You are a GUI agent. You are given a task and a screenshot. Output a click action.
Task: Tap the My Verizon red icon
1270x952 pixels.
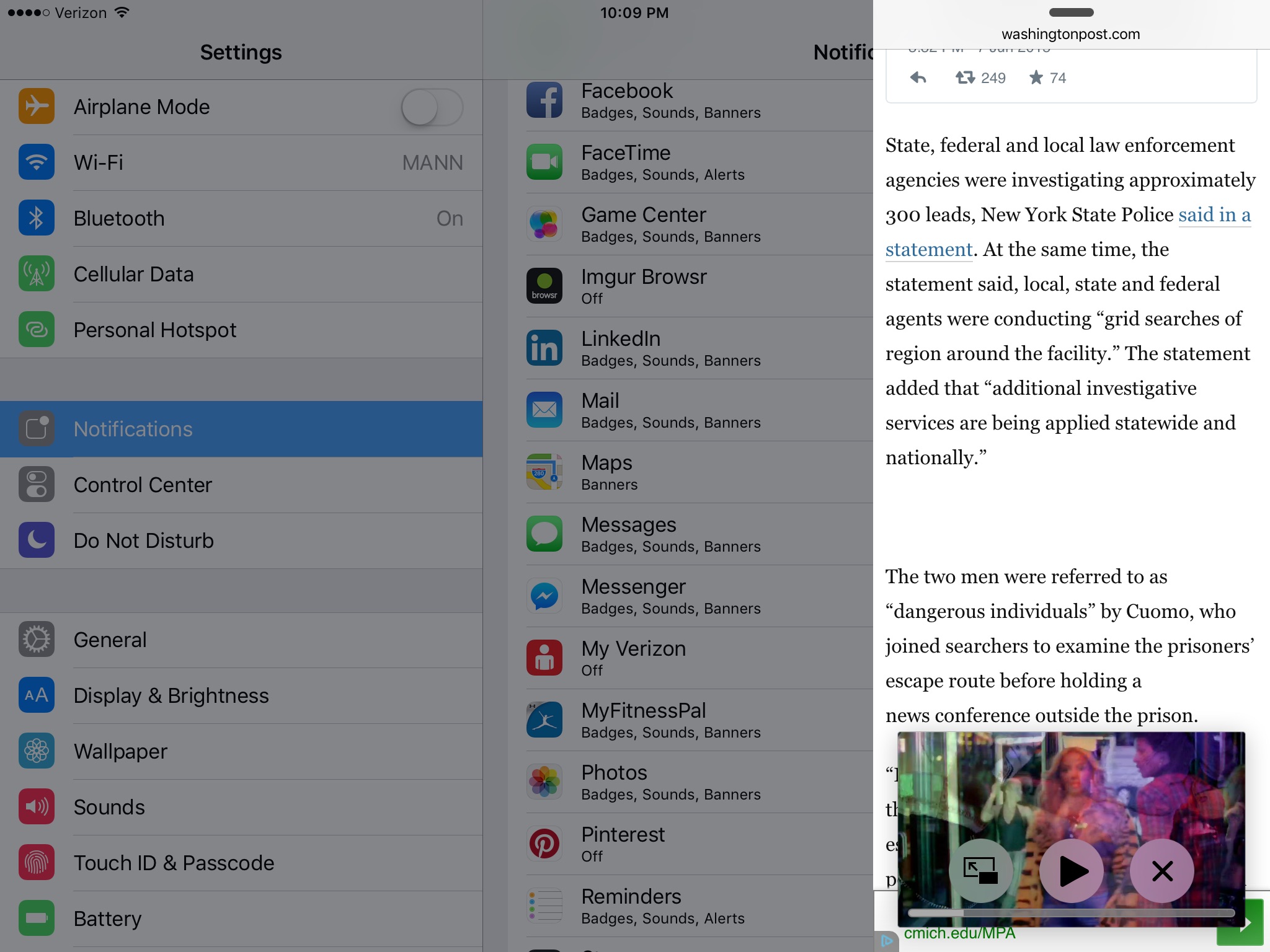point(544,658)
